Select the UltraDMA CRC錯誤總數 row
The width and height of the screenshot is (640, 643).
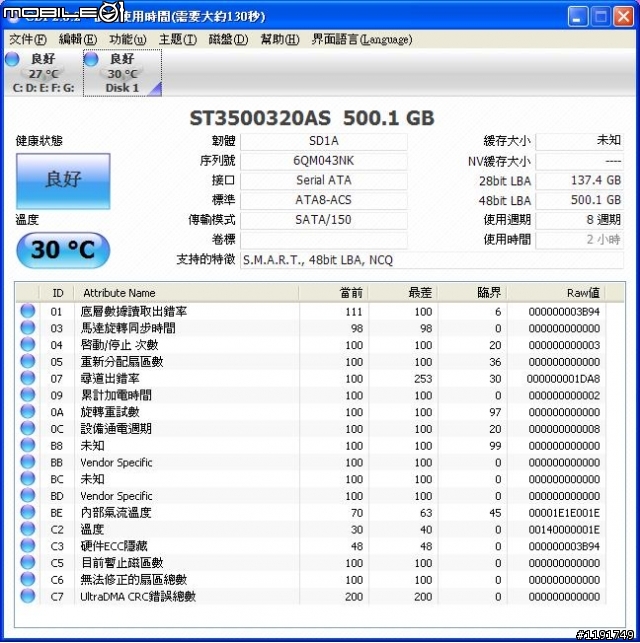[312, 597]
